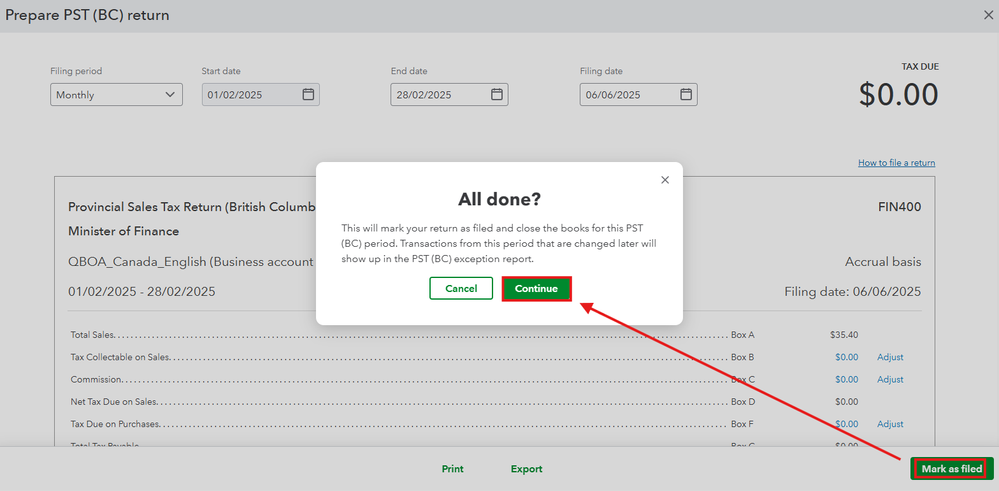Open the Filing date calendar icon

[x=686, y=95]
